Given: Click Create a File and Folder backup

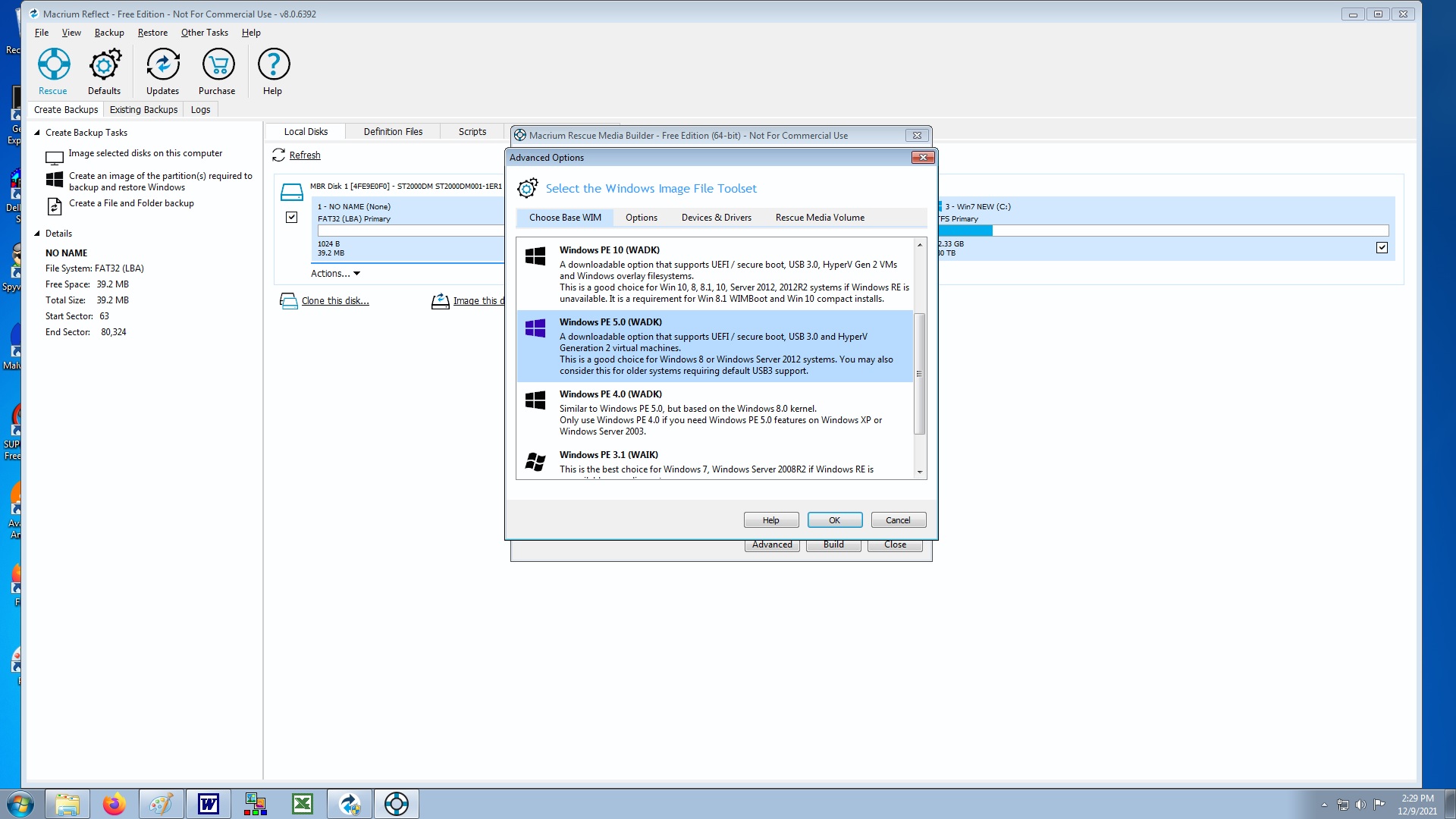Looking at the screenshot, I should 131,203.
